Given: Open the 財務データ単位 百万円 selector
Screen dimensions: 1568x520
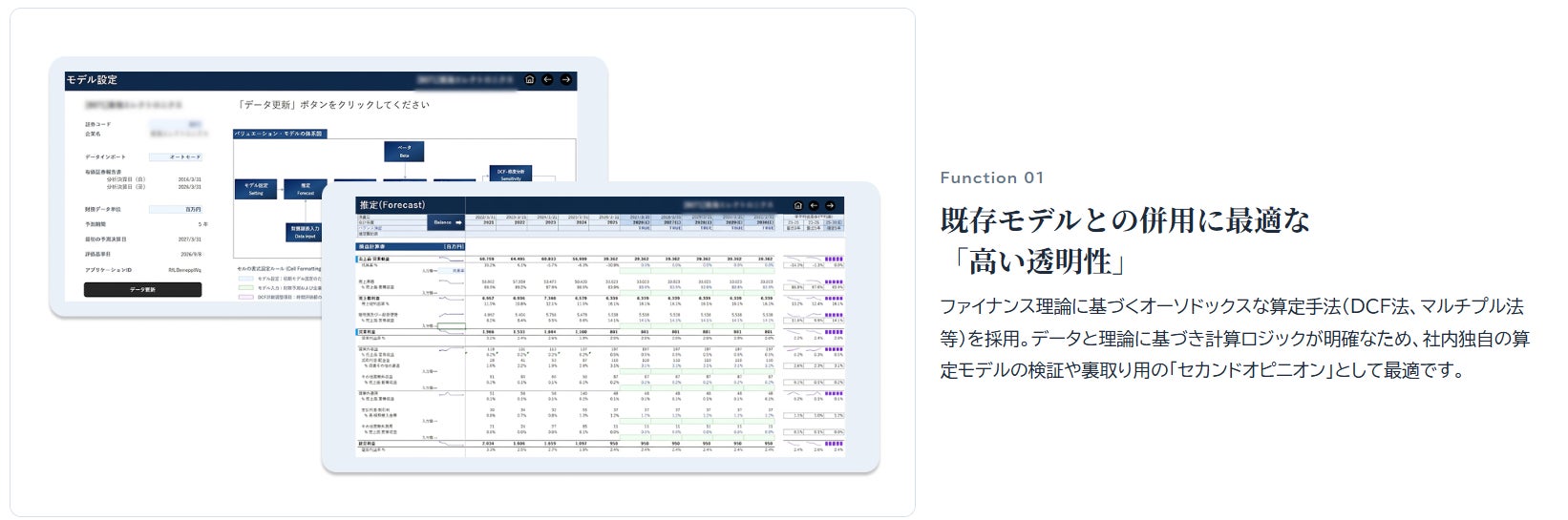Looking at the screenshot, I should point(176,209).
